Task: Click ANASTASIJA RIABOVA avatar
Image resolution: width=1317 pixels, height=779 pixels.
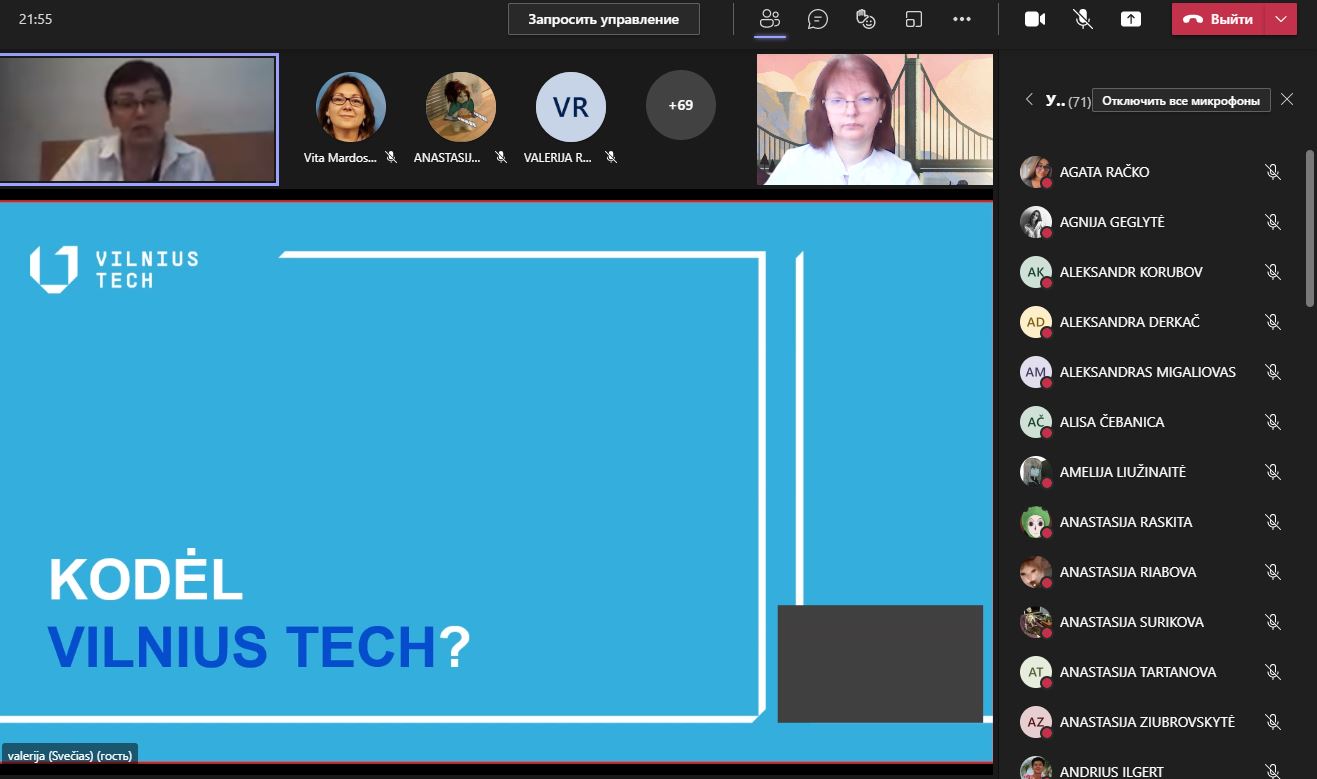Action: [x=1036, y=572]
